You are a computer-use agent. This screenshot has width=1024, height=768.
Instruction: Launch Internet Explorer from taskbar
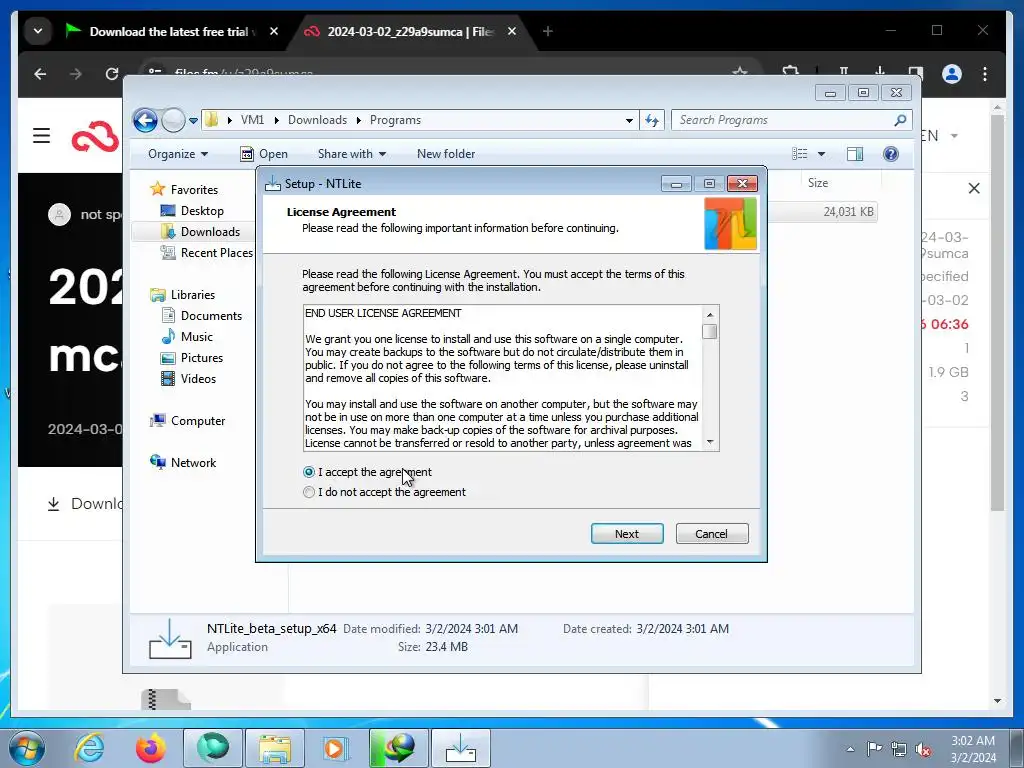(x=89, y=748)
